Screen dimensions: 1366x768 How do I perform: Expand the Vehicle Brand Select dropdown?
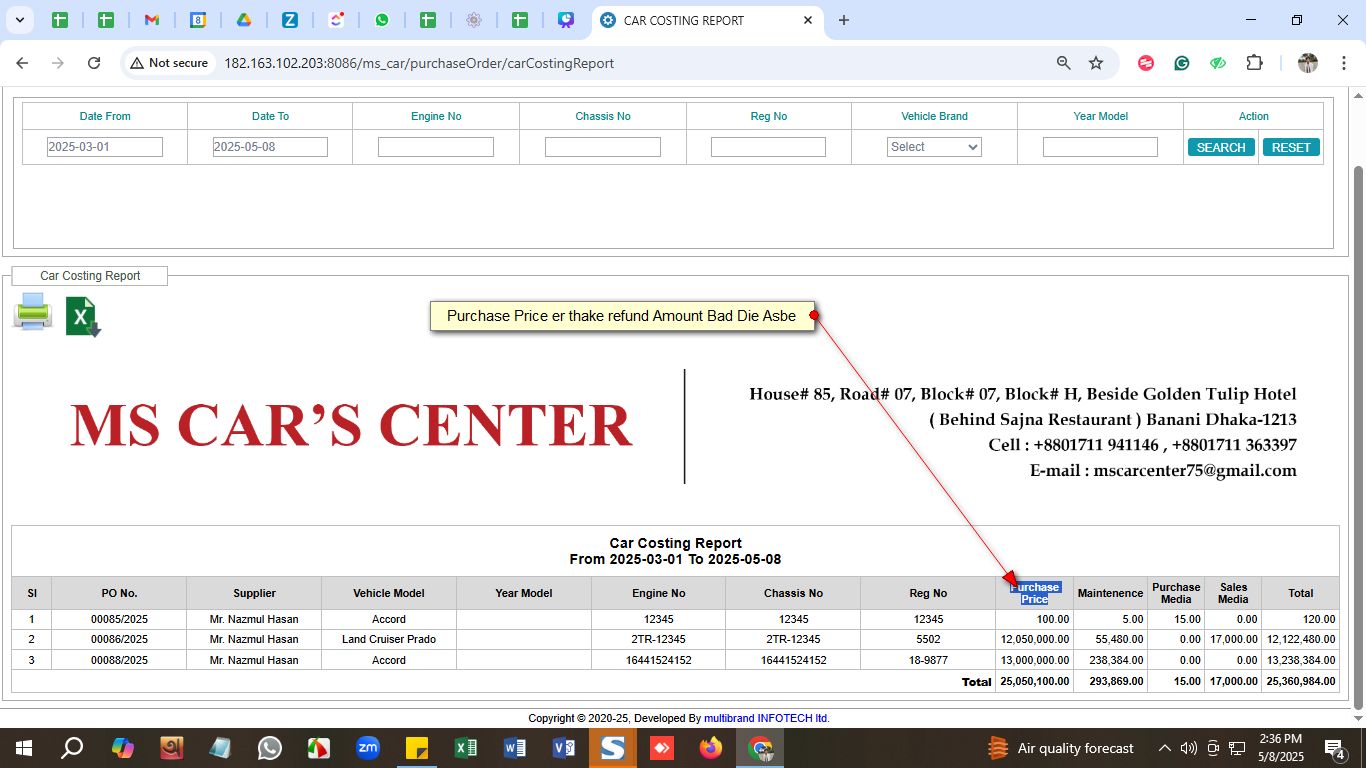pos(934,147)
